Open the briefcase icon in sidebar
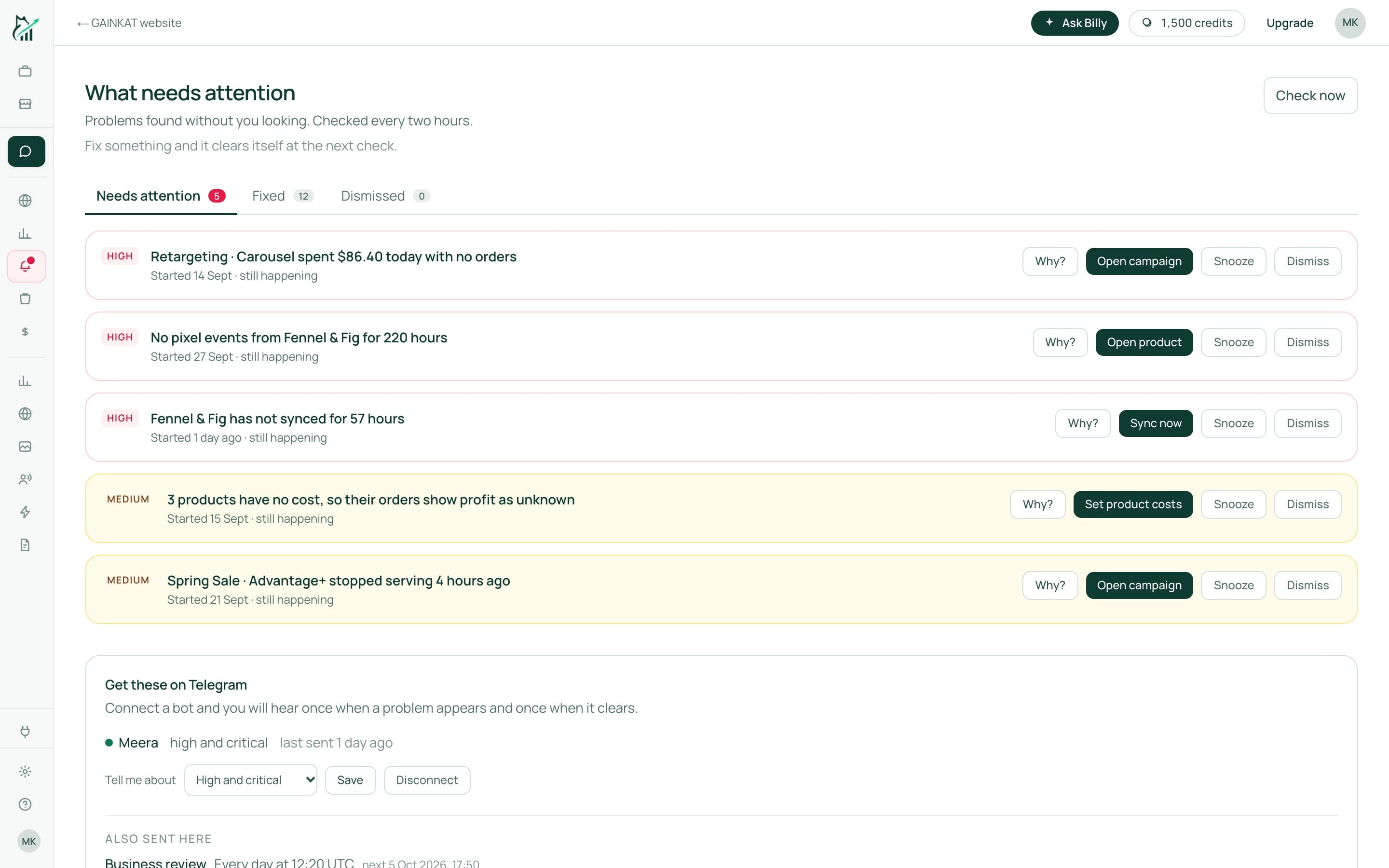 point(25,71)
